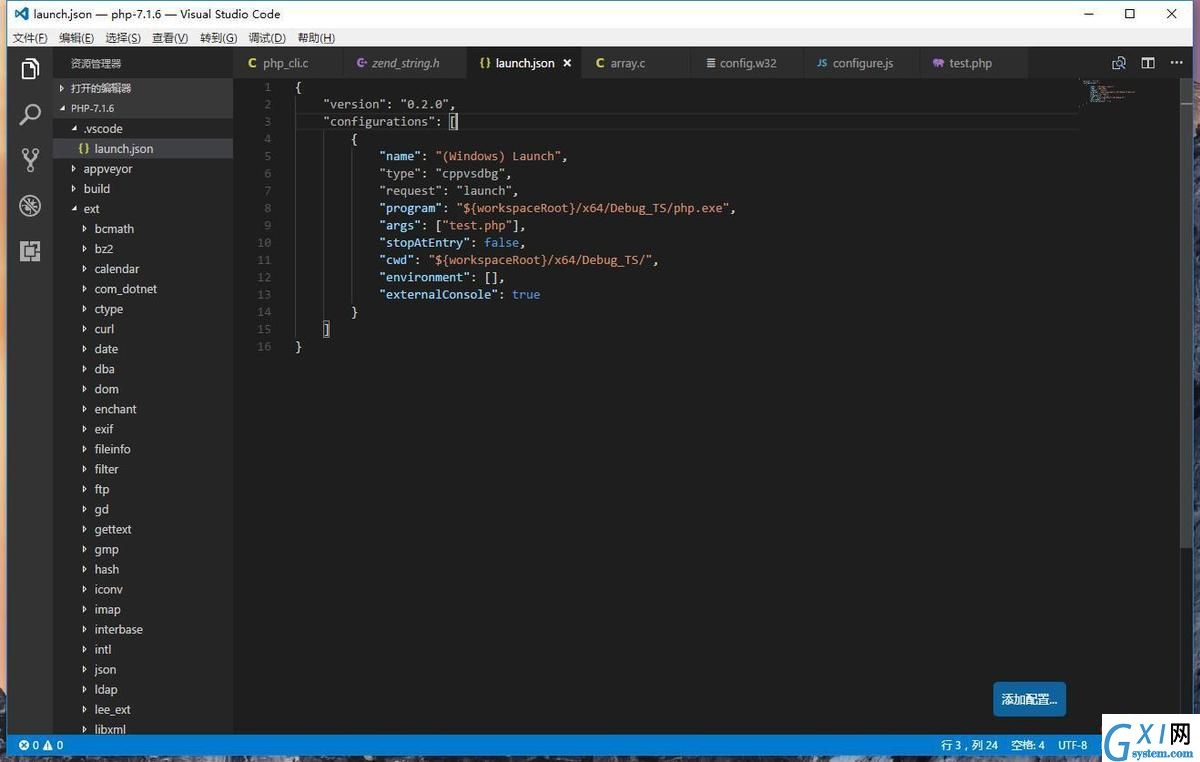Image resolution: width=1200 pixels, height=762 pixels.
Task: Expand the json folder
Action: [143, 669]
